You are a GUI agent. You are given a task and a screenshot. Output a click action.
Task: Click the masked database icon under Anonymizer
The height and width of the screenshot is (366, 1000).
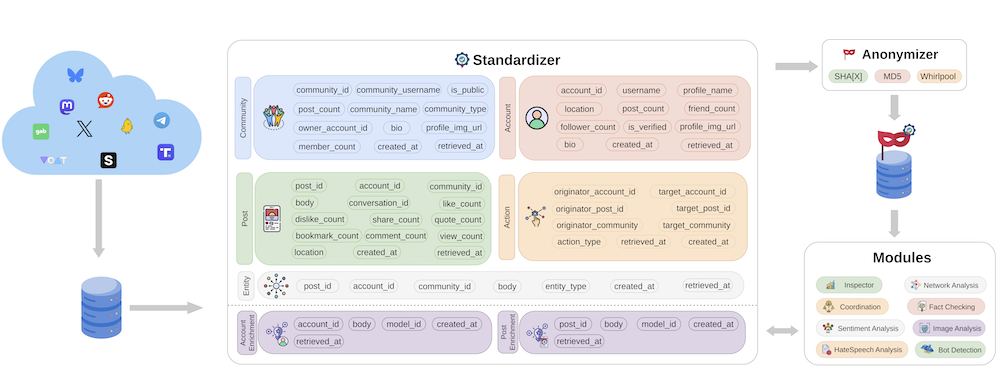point(894,163)
